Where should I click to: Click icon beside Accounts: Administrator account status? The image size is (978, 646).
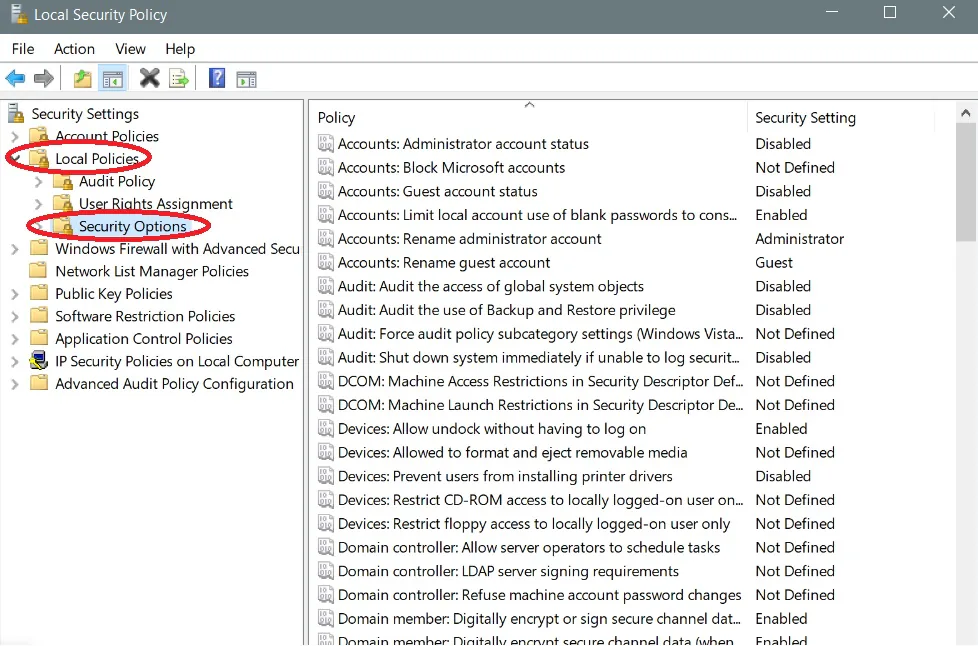tap(326, 143)
